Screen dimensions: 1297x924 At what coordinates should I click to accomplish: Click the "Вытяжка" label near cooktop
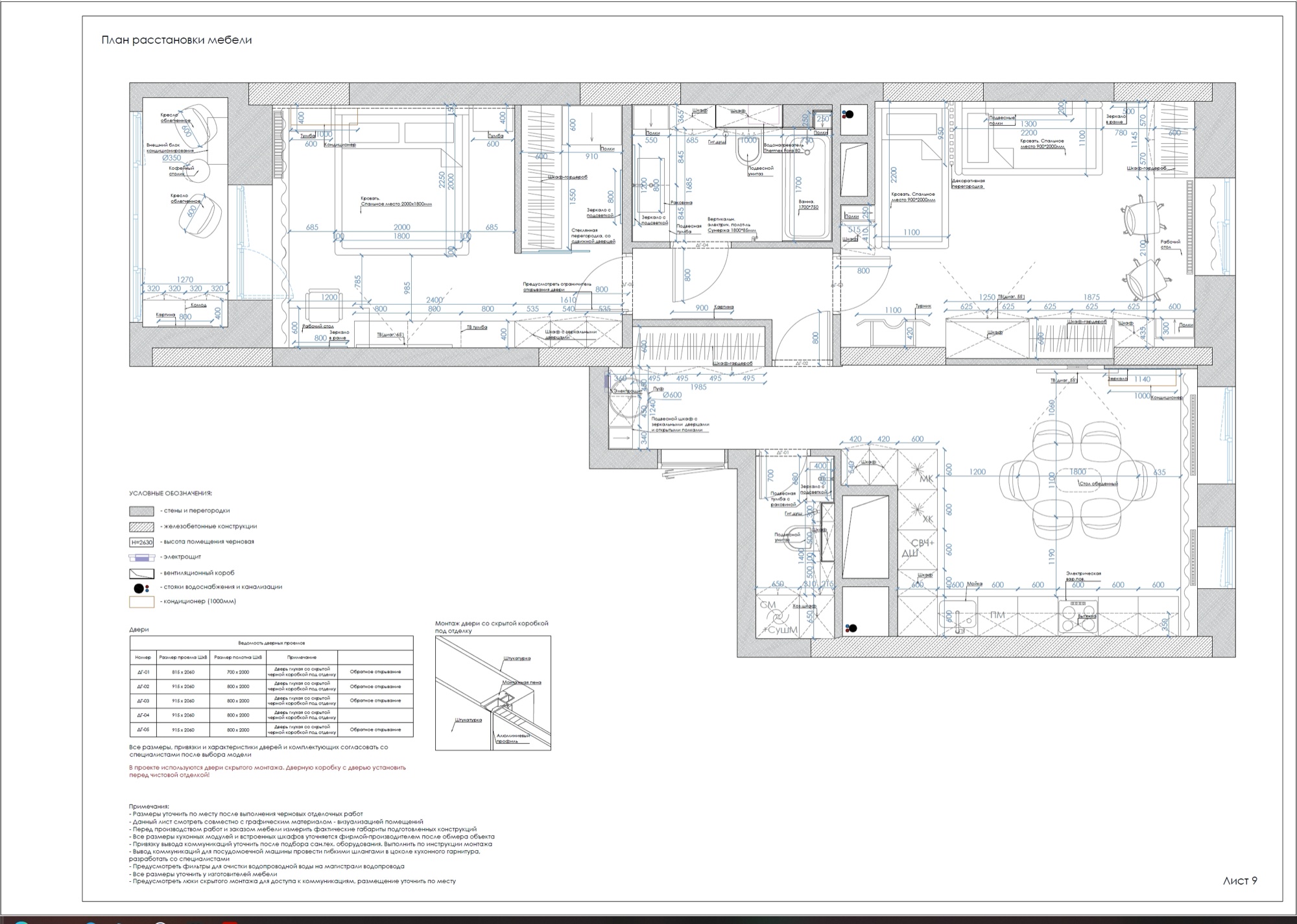click(x=1086, y=616)
